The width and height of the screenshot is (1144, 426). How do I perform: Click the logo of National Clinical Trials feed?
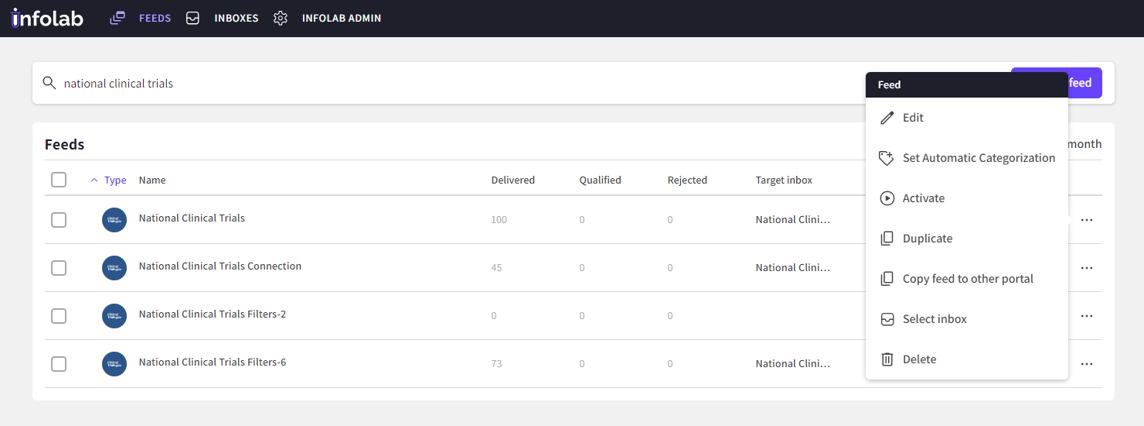(x=115, y=220)
